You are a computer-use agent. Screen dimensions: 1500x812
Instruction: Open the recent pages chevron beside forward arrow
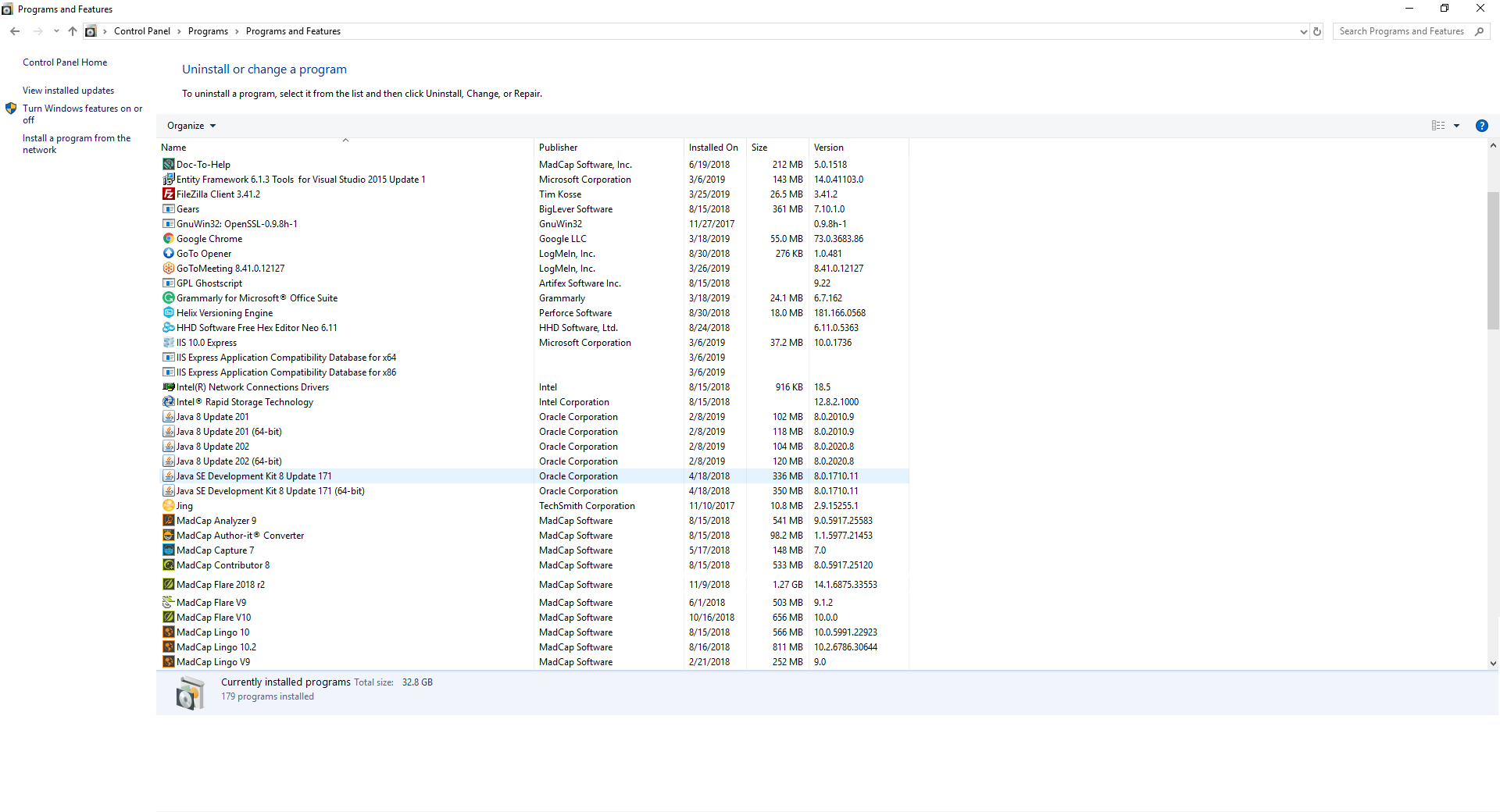coord(55,31)
